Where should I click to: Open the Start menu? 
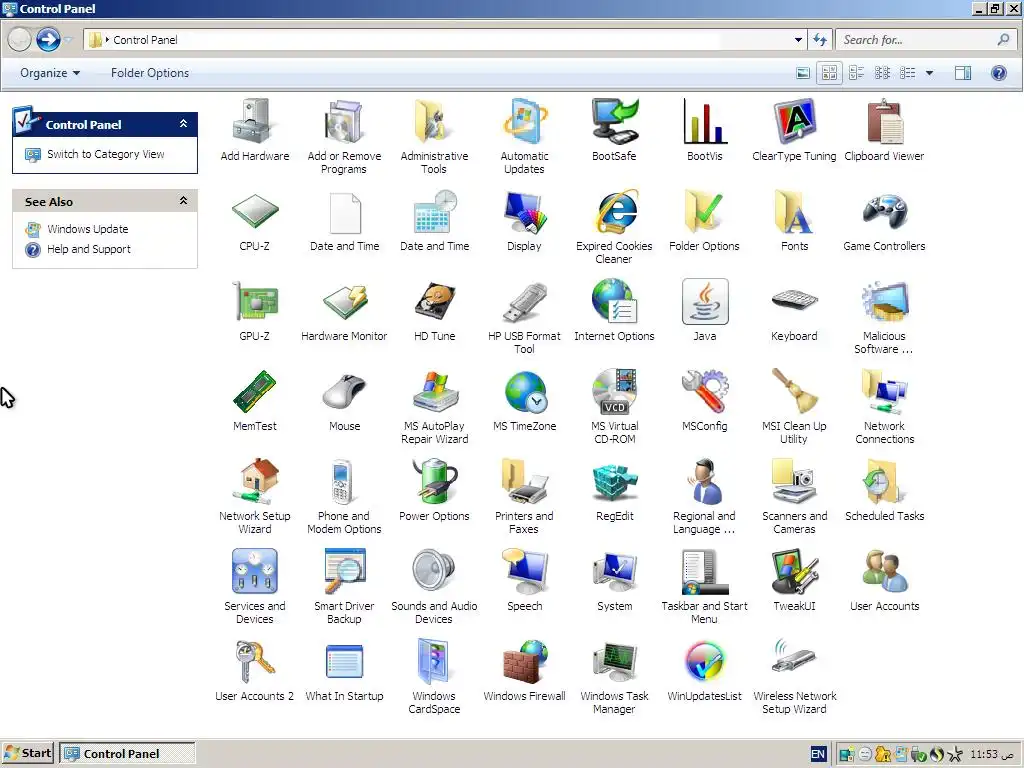click(x=28, y=753)
